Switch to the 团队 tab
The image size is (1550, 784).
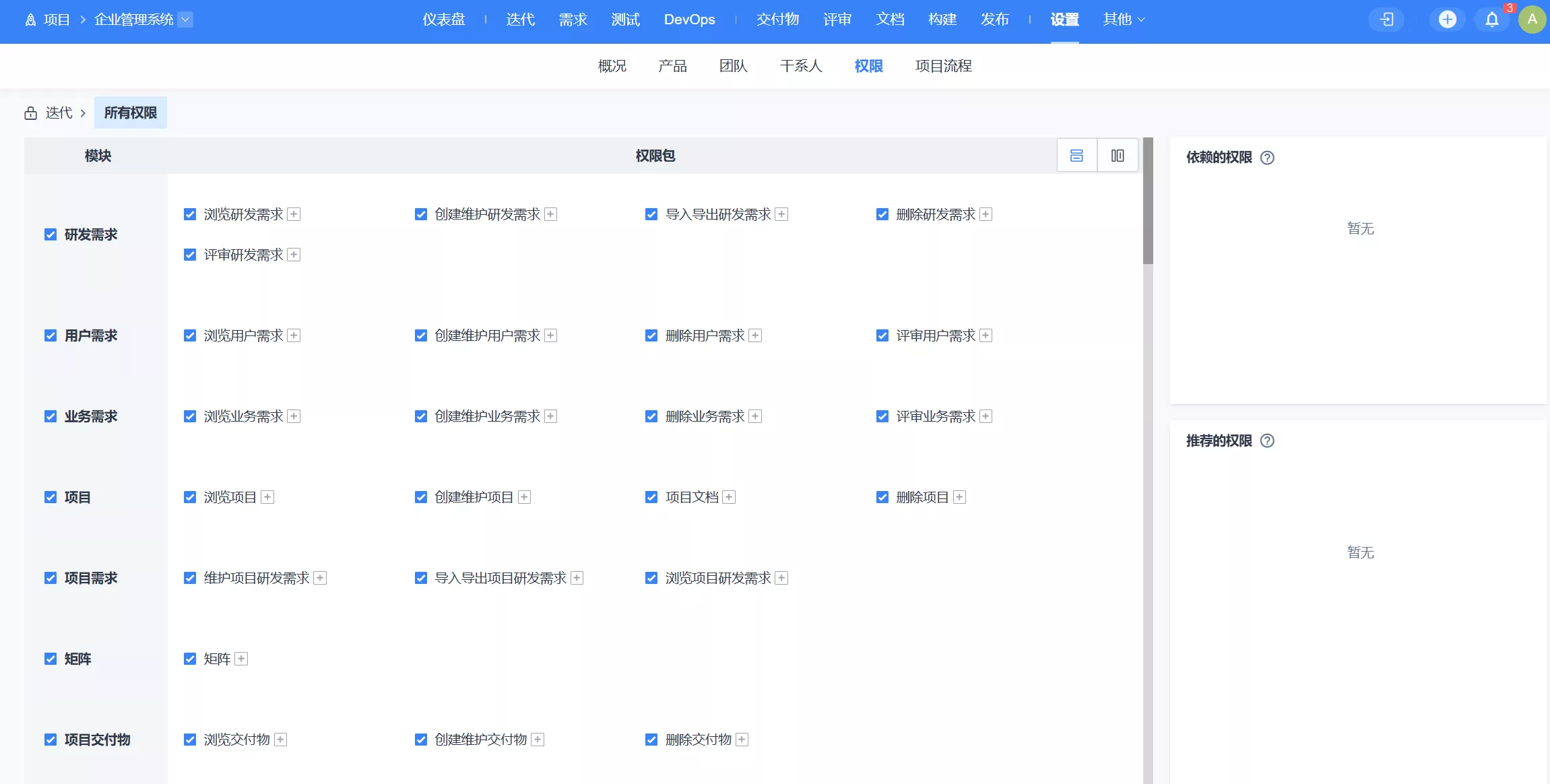tap(733, 66)
